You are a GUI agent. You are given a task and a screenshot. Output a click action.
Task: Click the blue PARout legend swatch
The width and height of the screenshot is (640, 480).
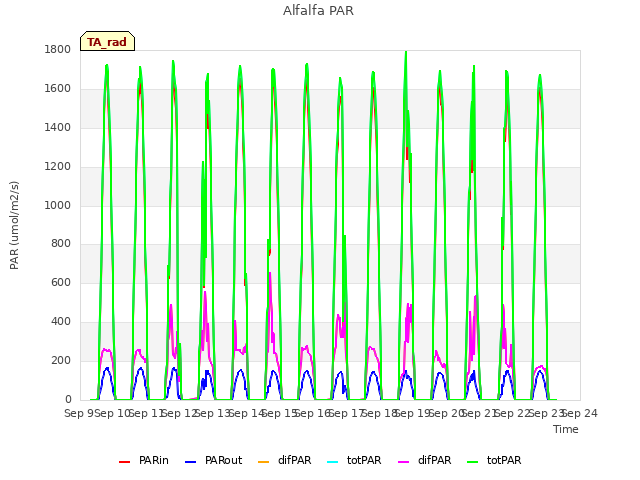click(191, 462)
